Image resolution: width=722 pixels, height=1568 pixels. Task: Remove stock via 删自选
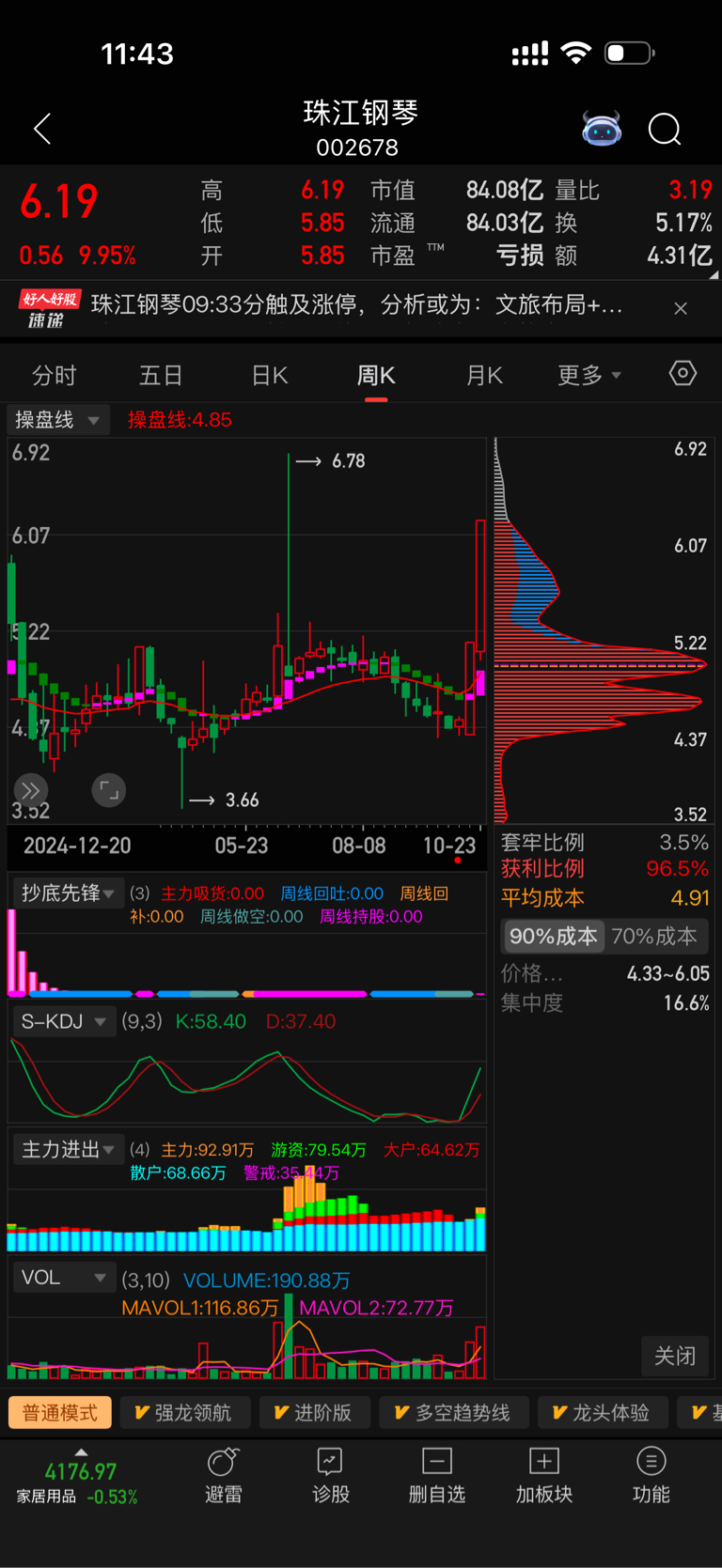[437, 1476]
